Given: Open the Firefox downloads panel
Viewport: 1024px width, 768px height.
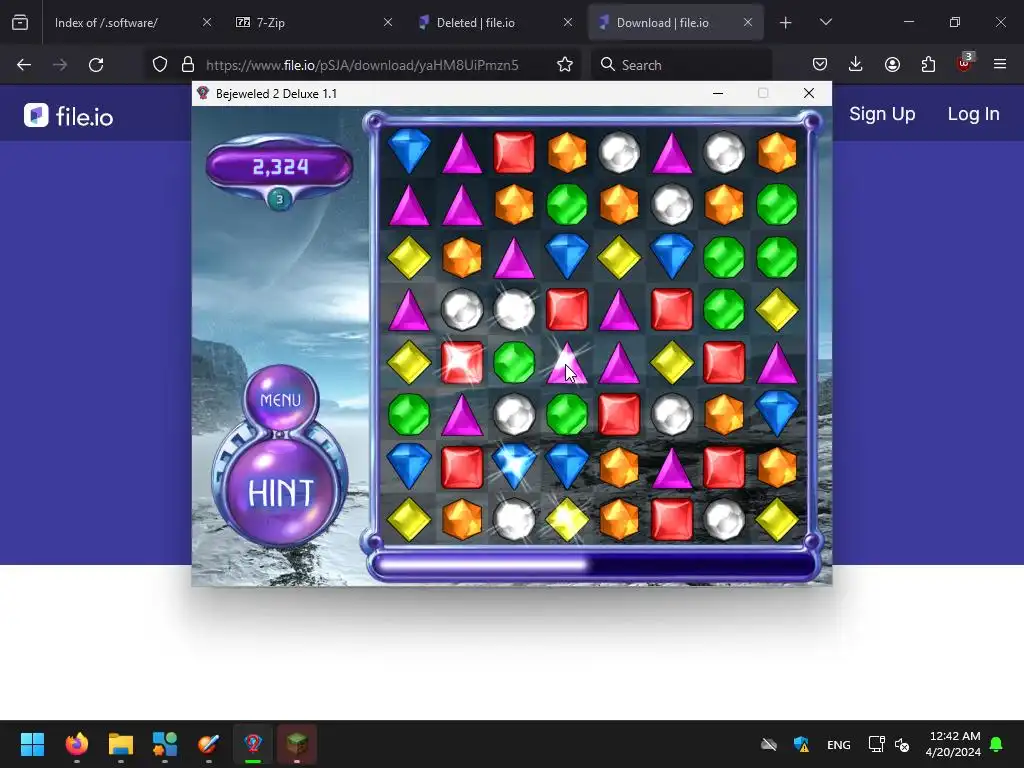Looking at the screenshot, I should (856, 65).
